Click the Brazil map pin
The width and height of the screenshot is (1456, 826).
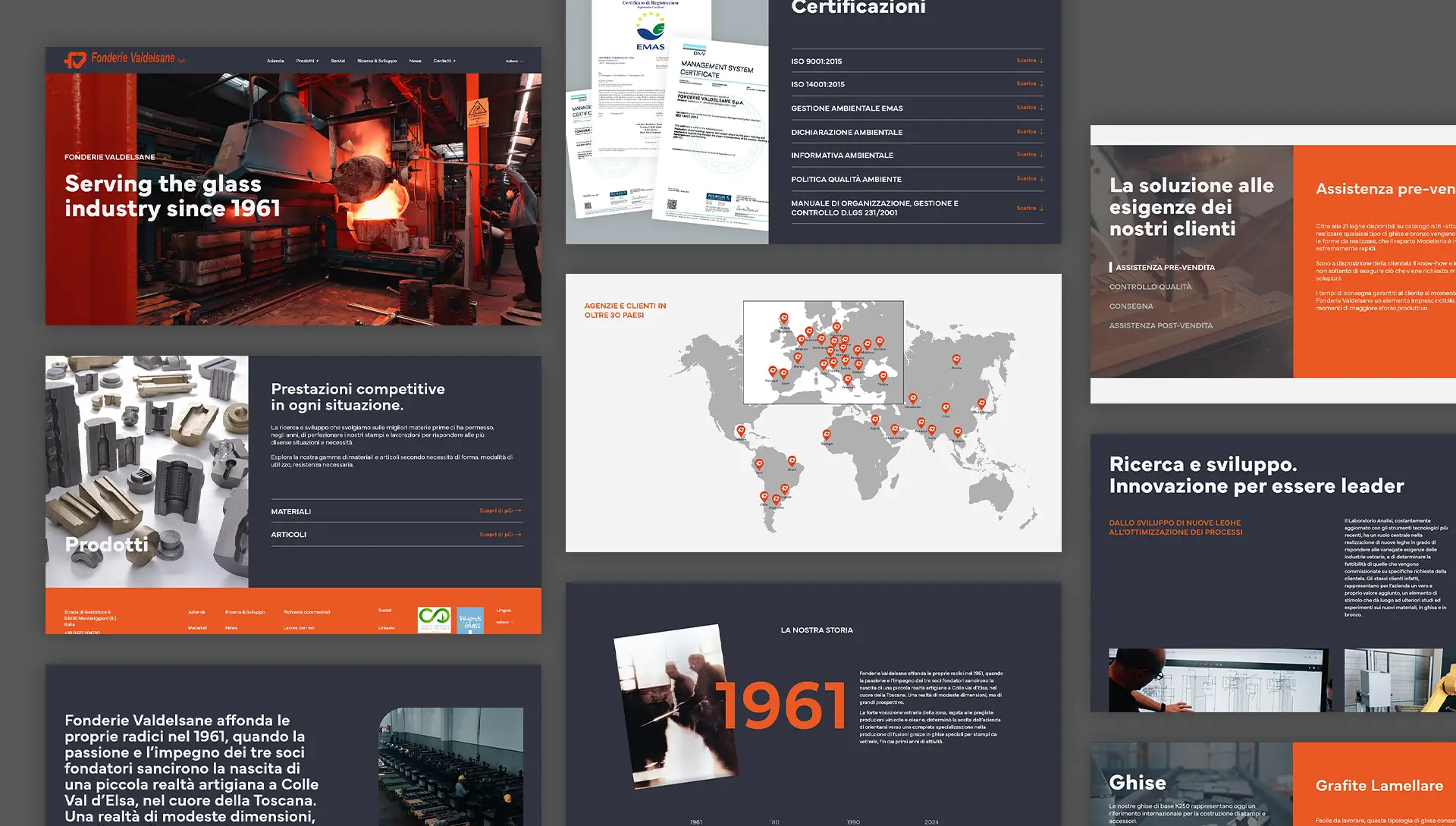pyautogui.click(x=792, y=461)
